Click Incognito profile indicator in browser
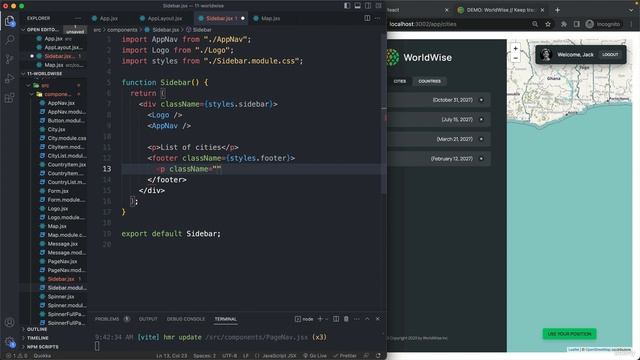The image size is (640, 360). (x=603, y=24)
